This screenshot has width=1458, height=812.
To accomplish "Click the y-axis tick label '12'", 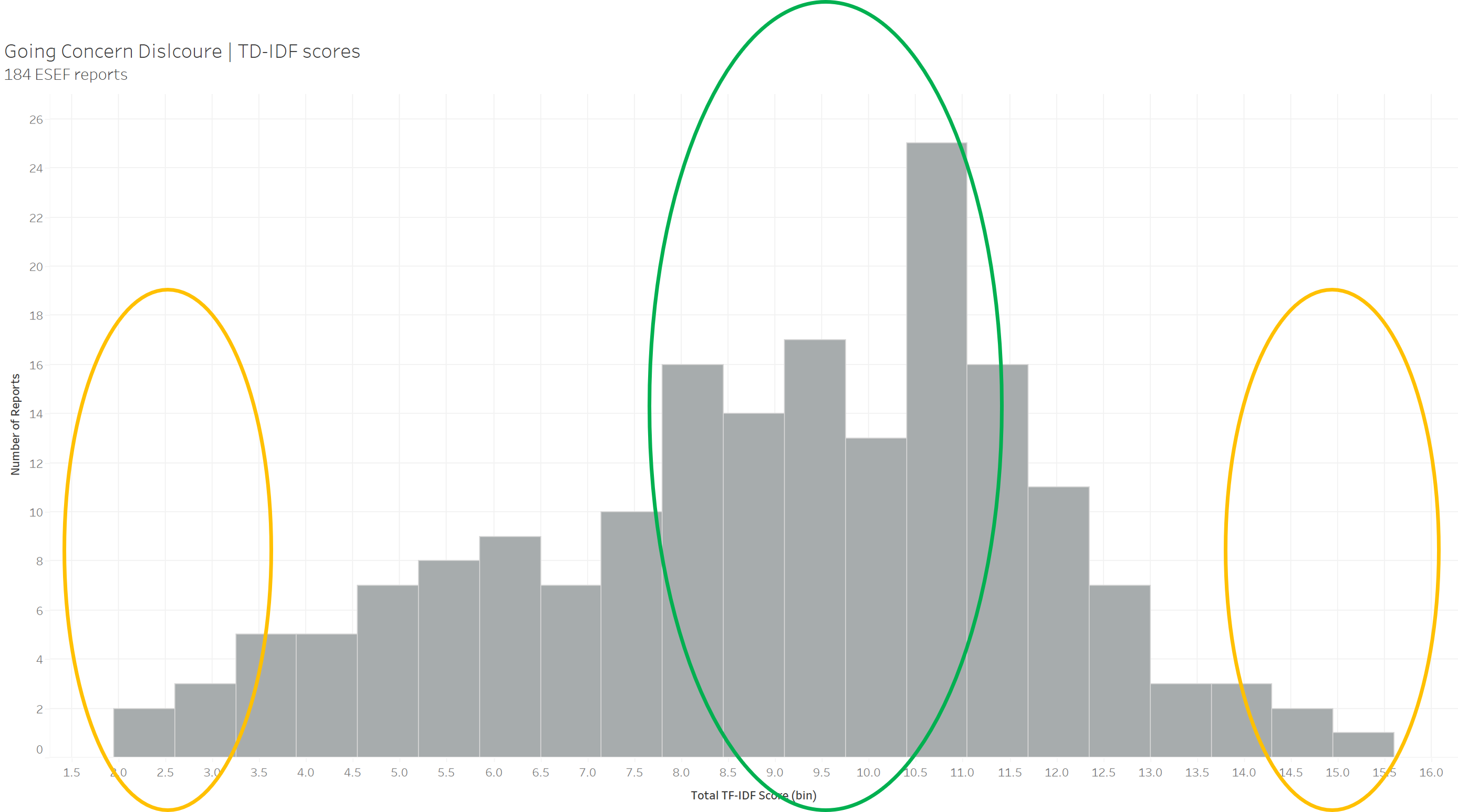I will click(x=36, y=463).
